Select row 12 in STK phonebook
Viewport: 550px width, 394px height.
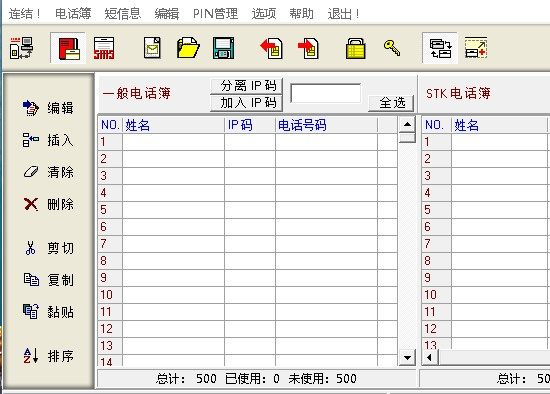coord(486,329)
